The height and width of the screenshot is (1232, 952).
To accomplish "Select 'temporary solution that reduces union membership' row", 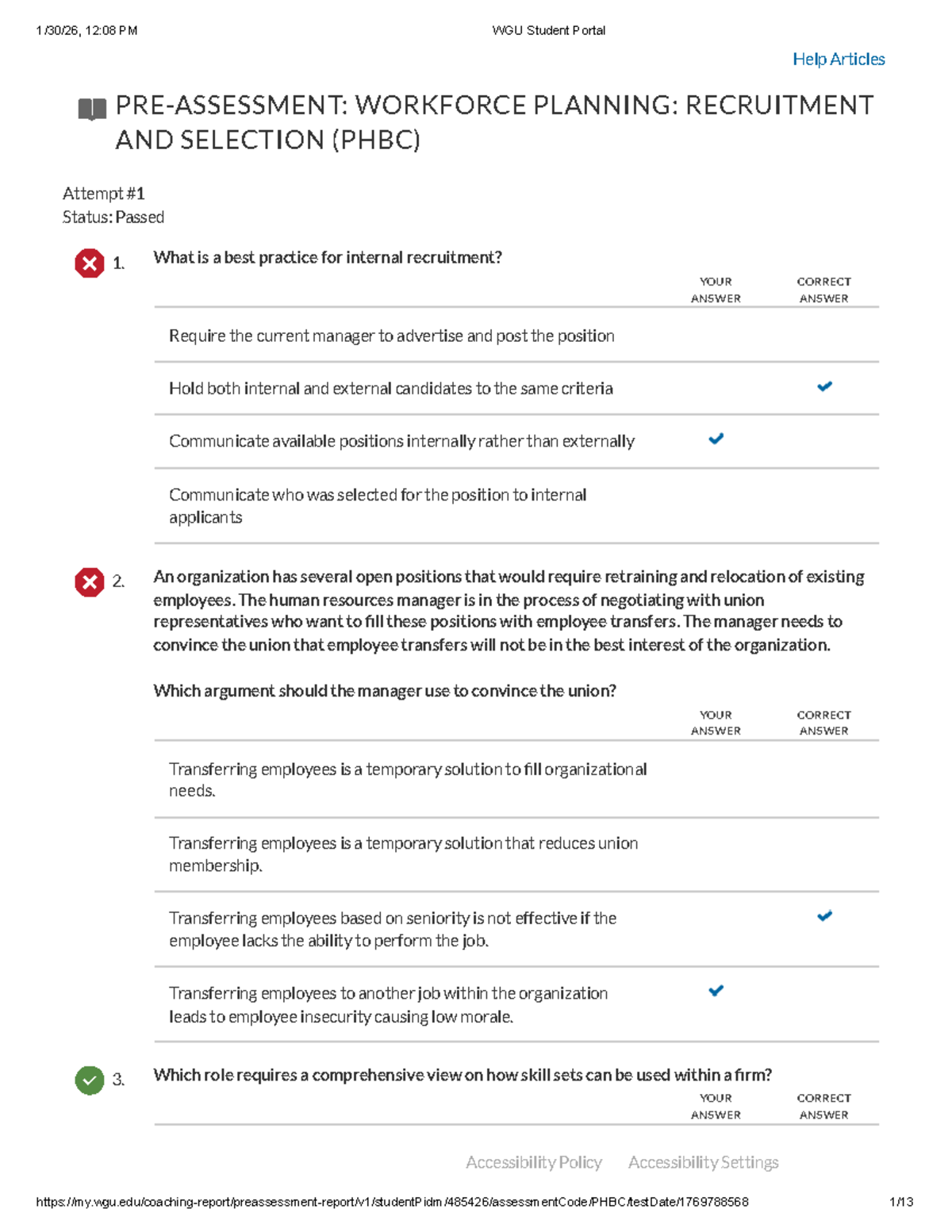I will point(516,854).
